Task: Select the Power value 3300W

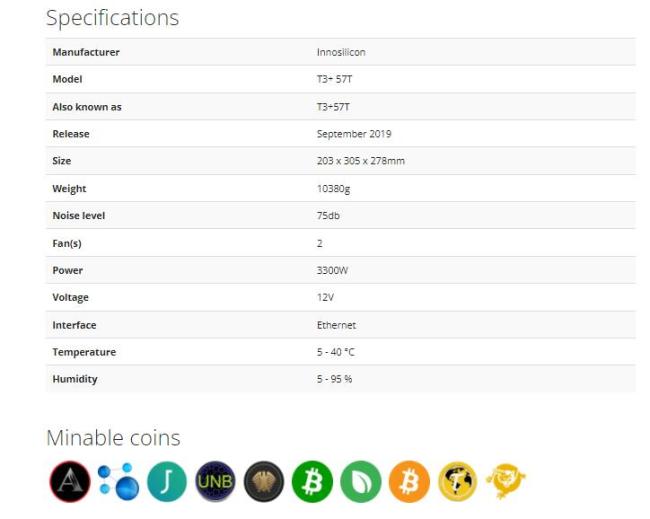Action: click(x=332, y=270)
